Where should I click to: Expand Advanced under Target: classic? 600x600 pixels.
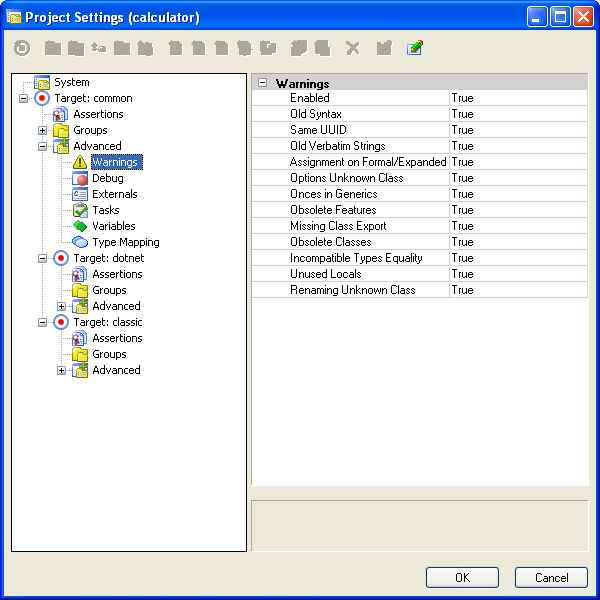pyautogui.click(x=61, y=370)
